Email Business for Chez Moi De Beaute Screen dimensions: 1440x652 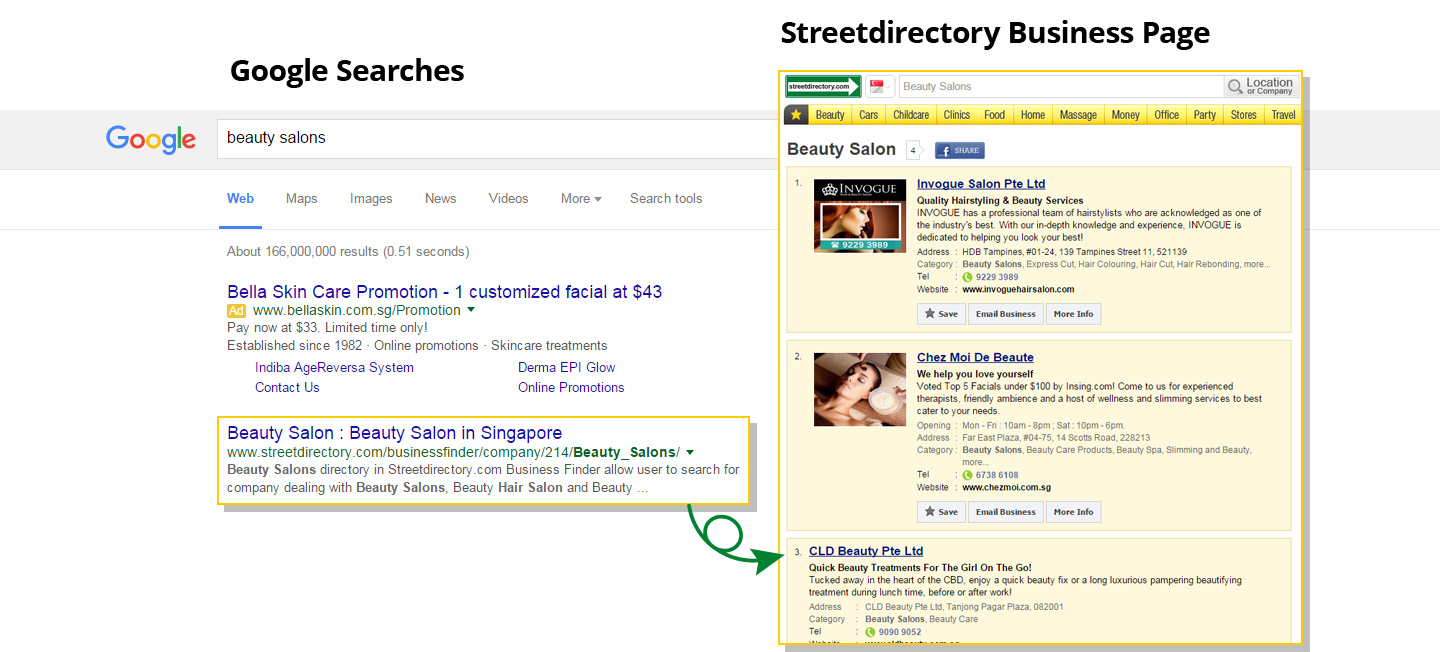pyautogui.click(x=1005, y=512)
